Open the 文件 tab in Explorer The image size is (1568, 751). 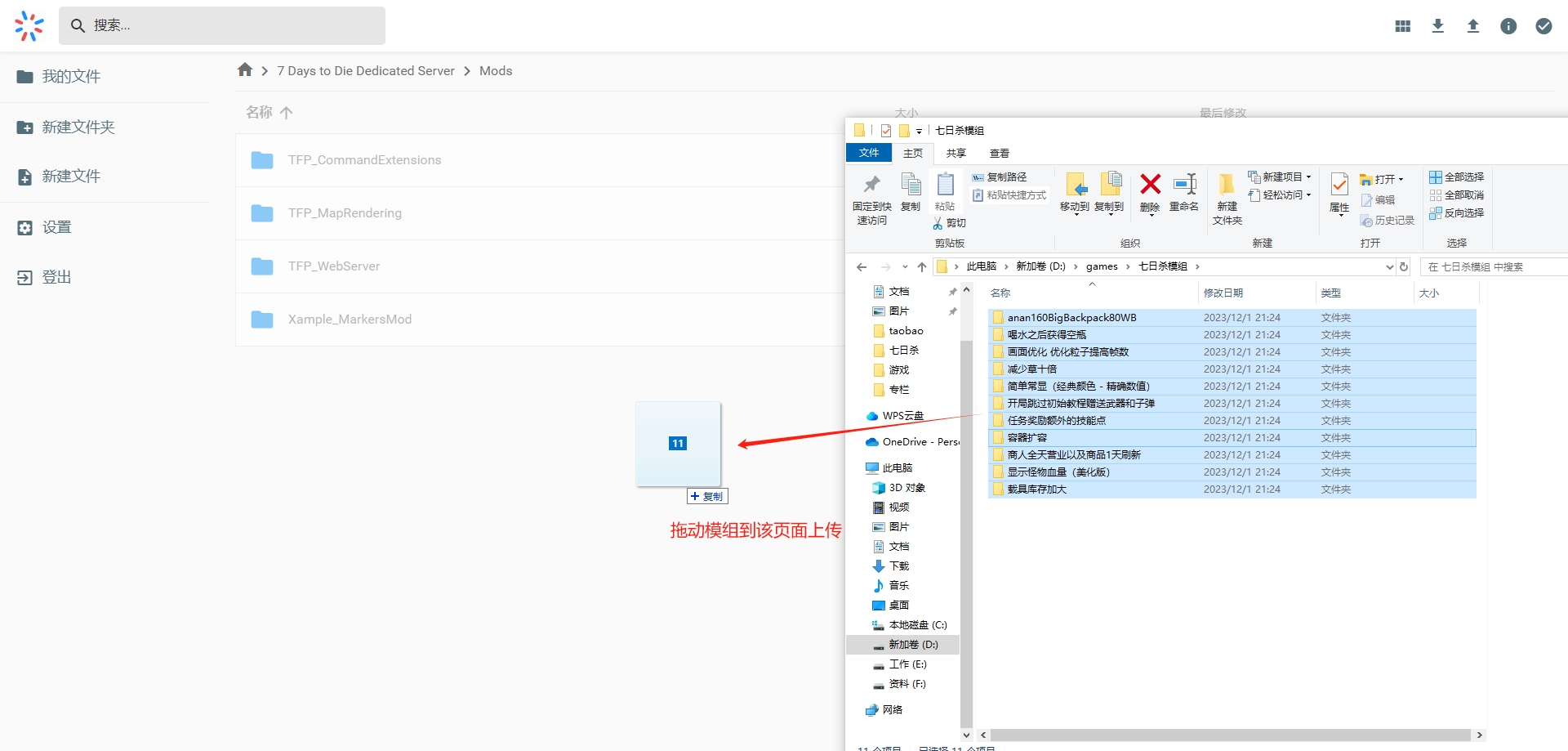869,153
